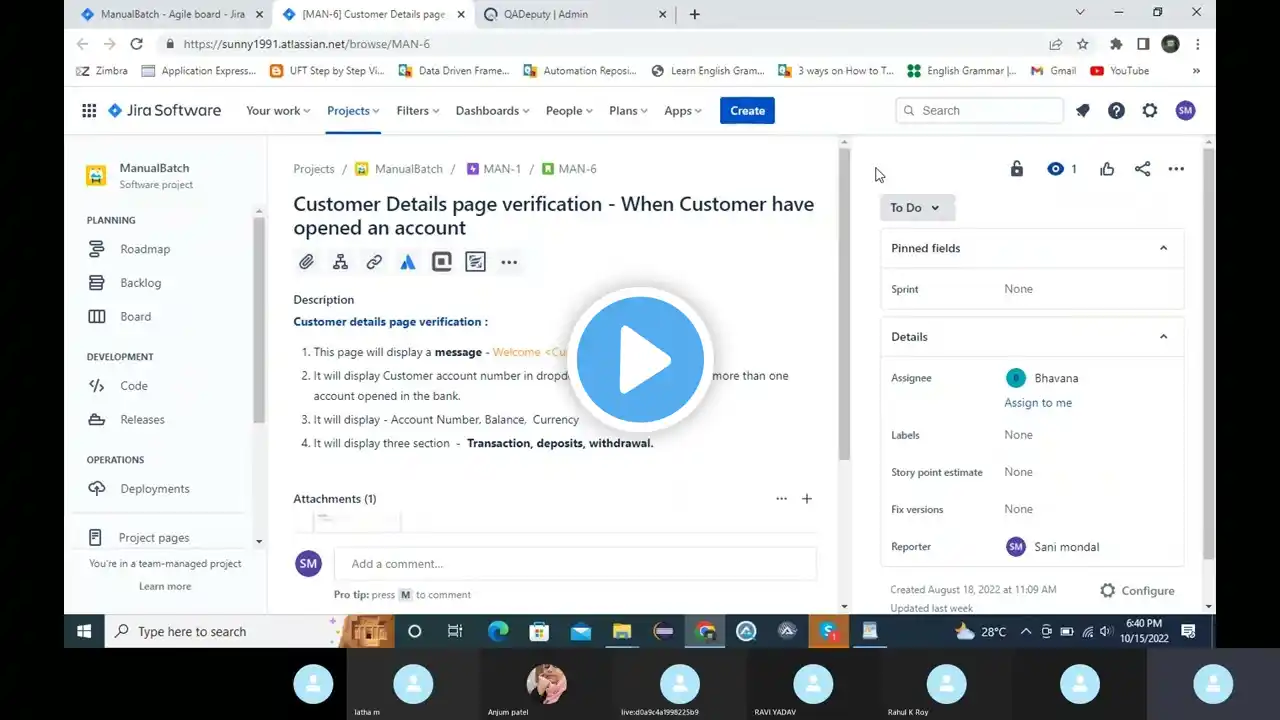Open the Windows Start menu
This screenshot has width=1280, height=720.
pos(84,632)
